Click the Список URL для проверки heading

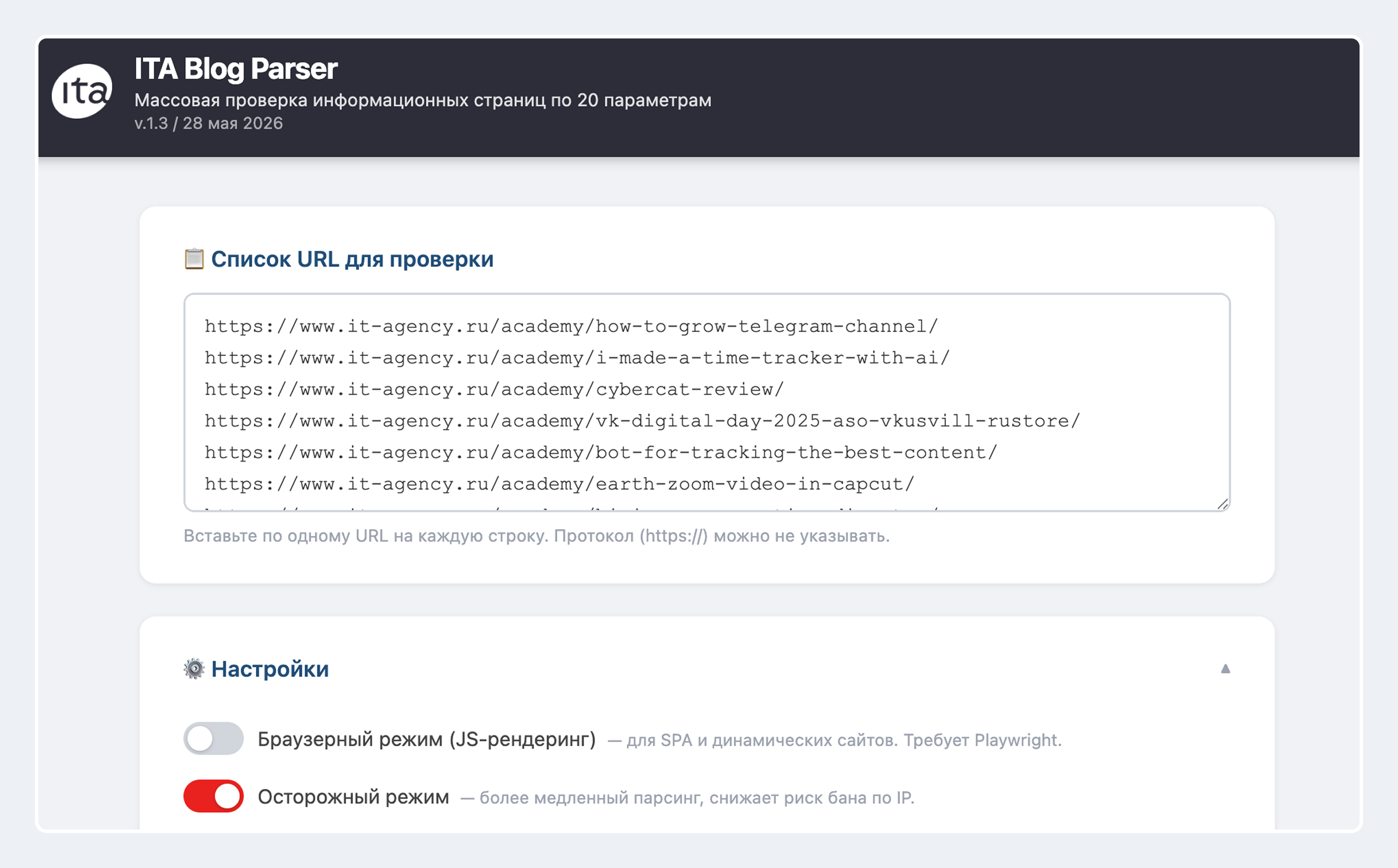(x=352, y=259)
